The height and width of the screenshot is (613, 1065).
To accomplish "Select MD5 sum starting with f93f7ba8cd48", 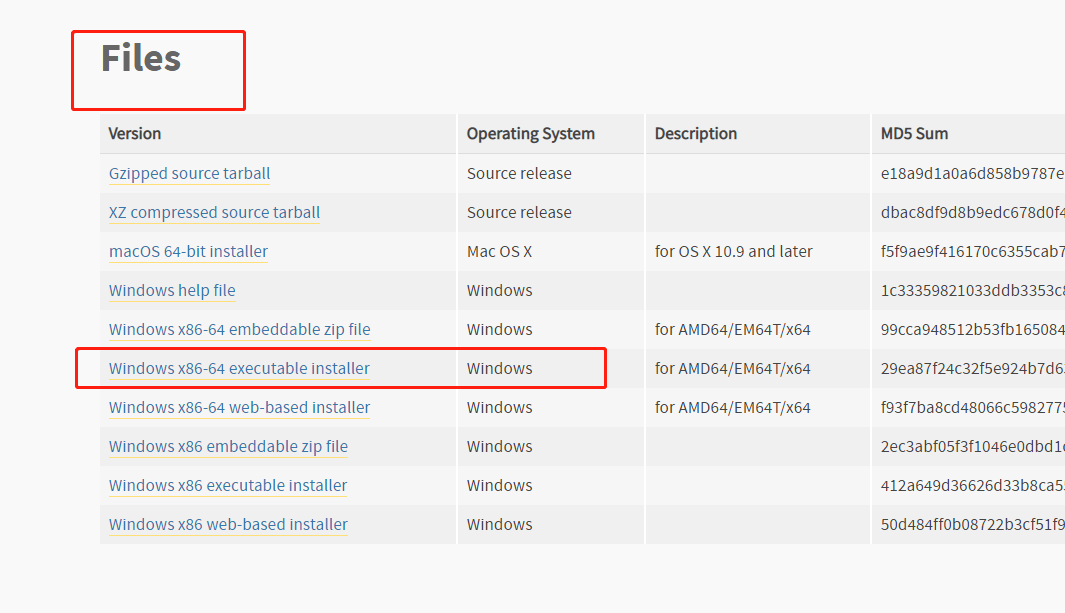I will tap(973, 407).
